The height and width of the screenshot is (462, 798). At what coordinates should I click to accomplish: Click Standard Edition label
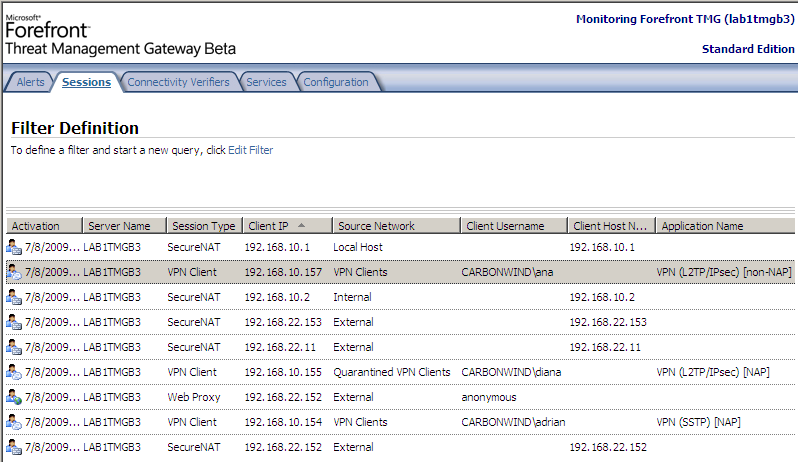point(748,49)
